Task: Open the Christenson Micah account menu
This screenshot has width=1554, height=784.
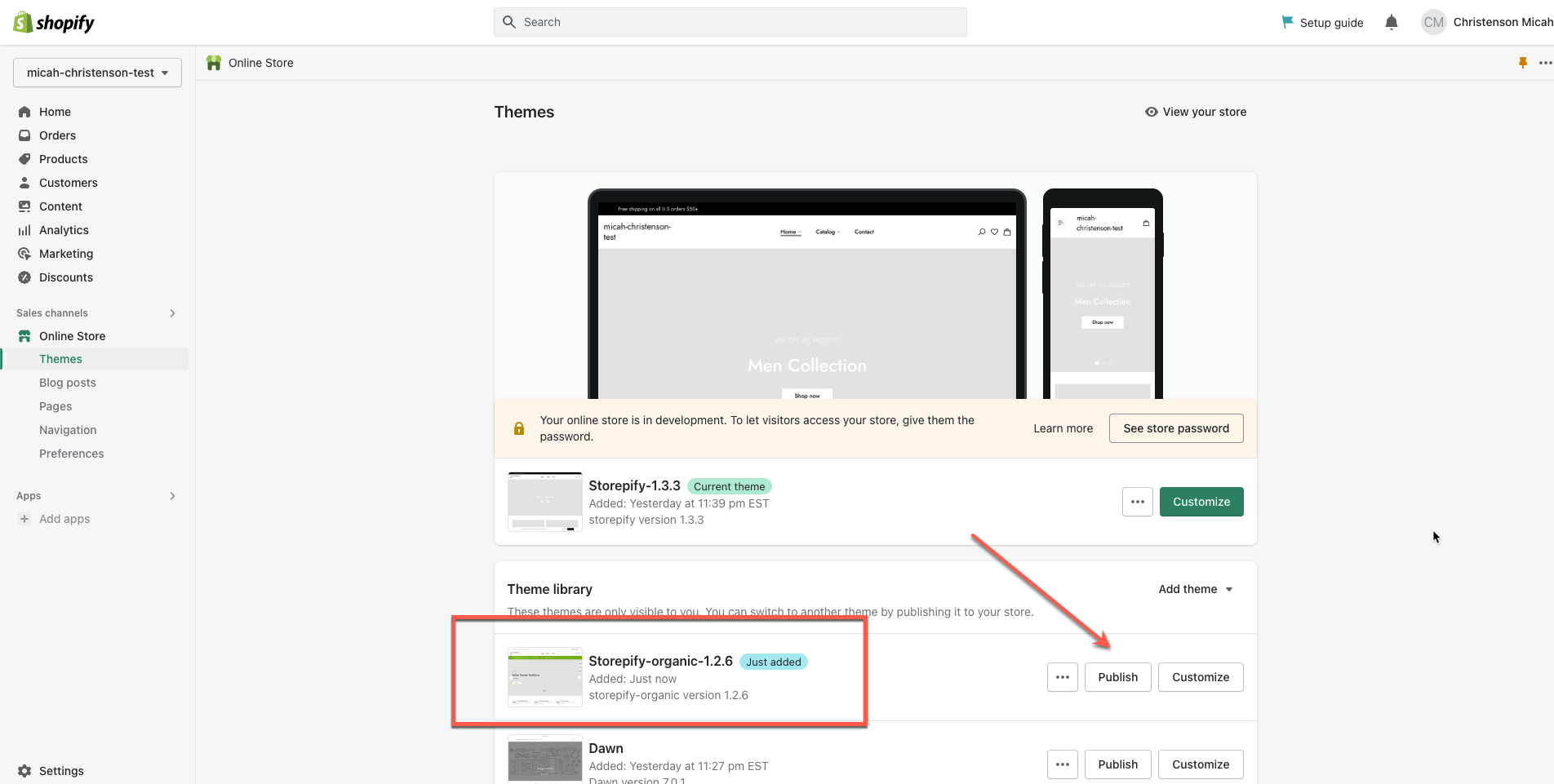Action: [x=1487, y=22]
